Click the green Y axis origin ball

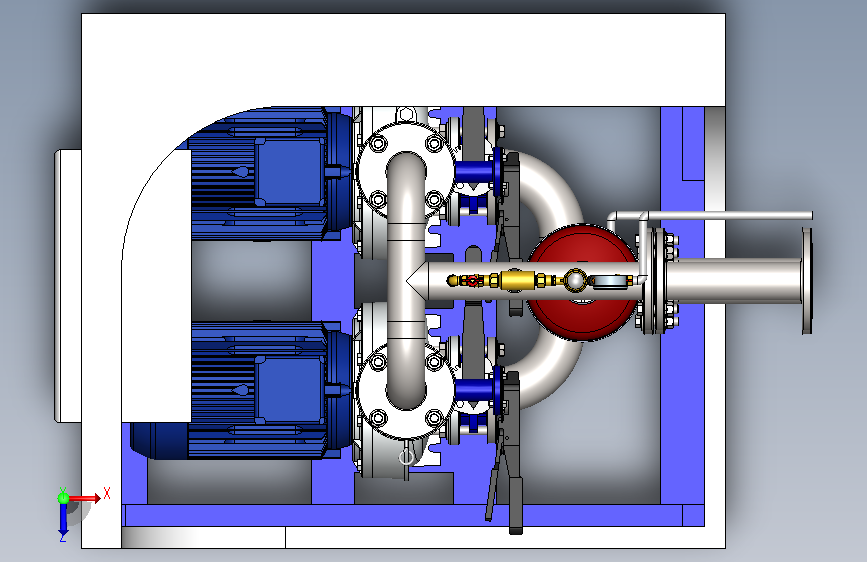click(x=63, y=498)
